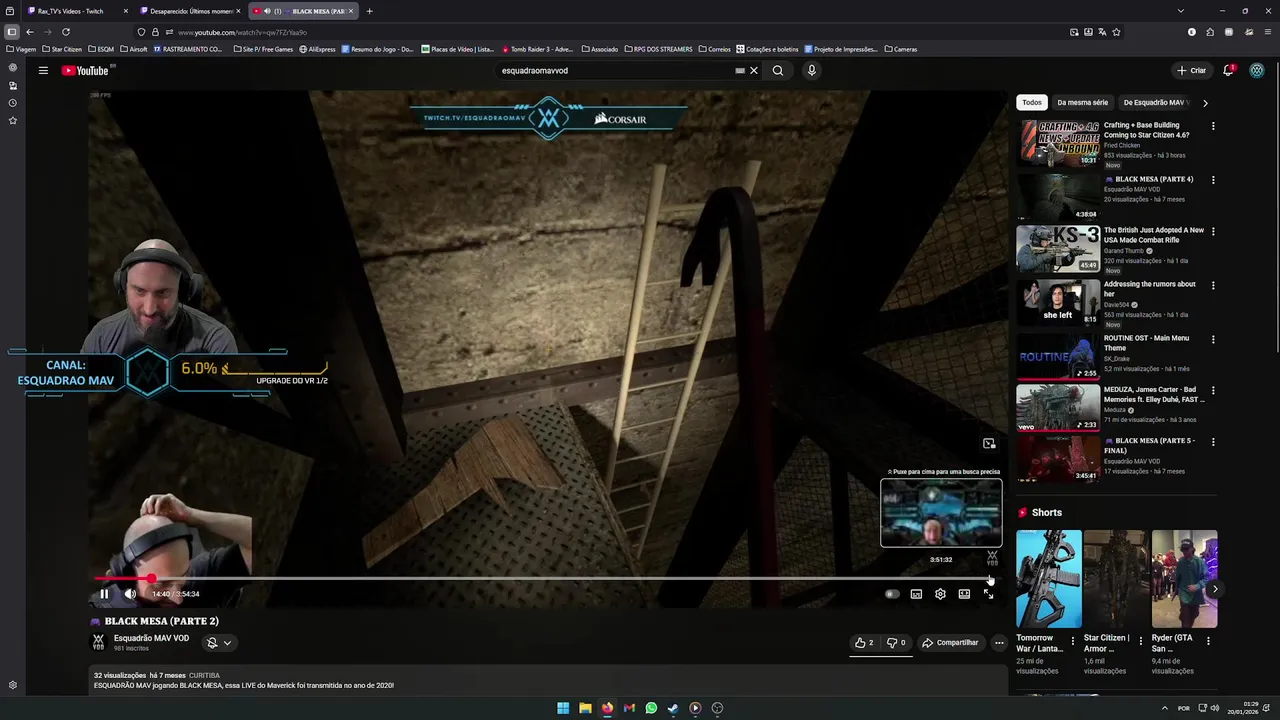Open the player settings gear
Screen dimensions: 1280x720
click(940, 594)
